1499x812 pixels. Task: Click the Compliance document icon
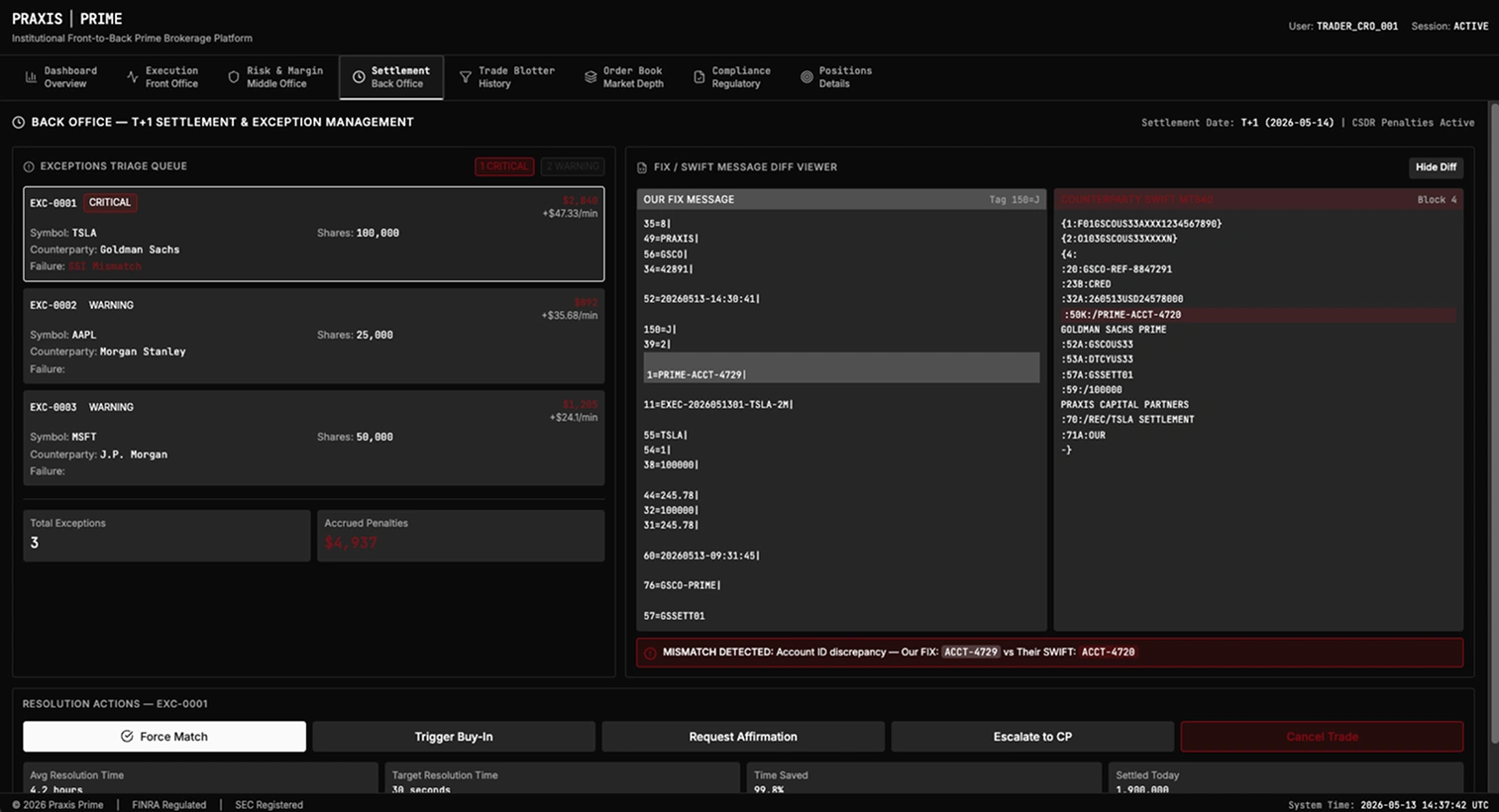coord(699,77)
